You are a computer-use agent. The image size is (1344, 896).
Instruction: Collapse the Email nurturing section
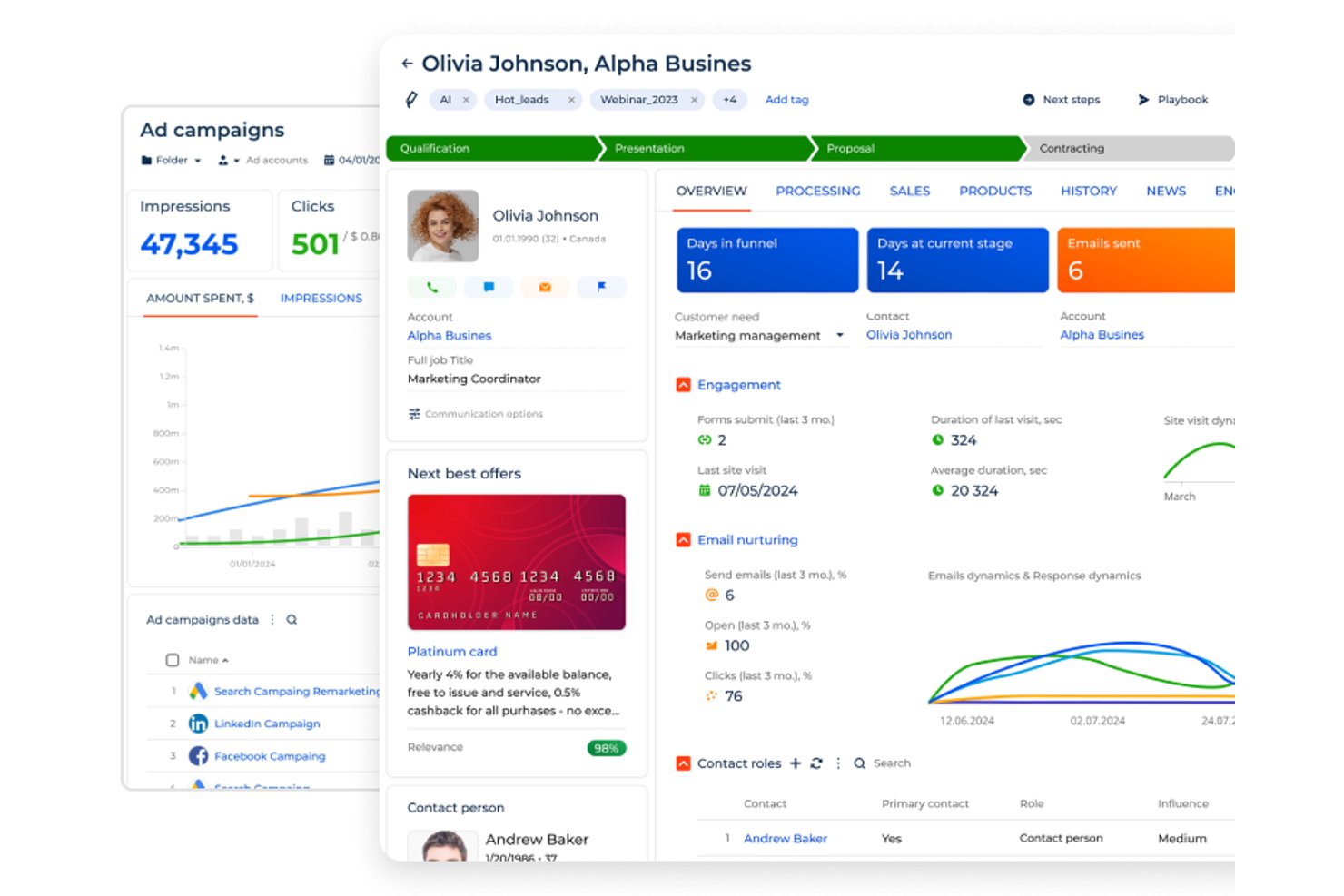click(684, 540)
